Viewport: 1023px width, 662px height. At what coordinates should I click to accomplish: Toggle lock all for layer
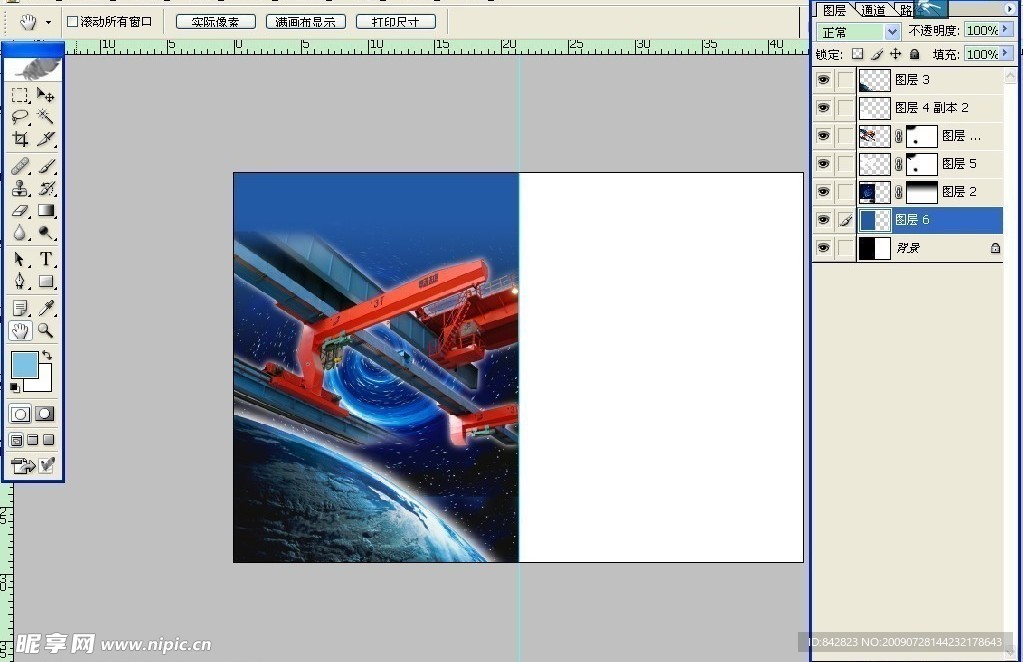914,54
